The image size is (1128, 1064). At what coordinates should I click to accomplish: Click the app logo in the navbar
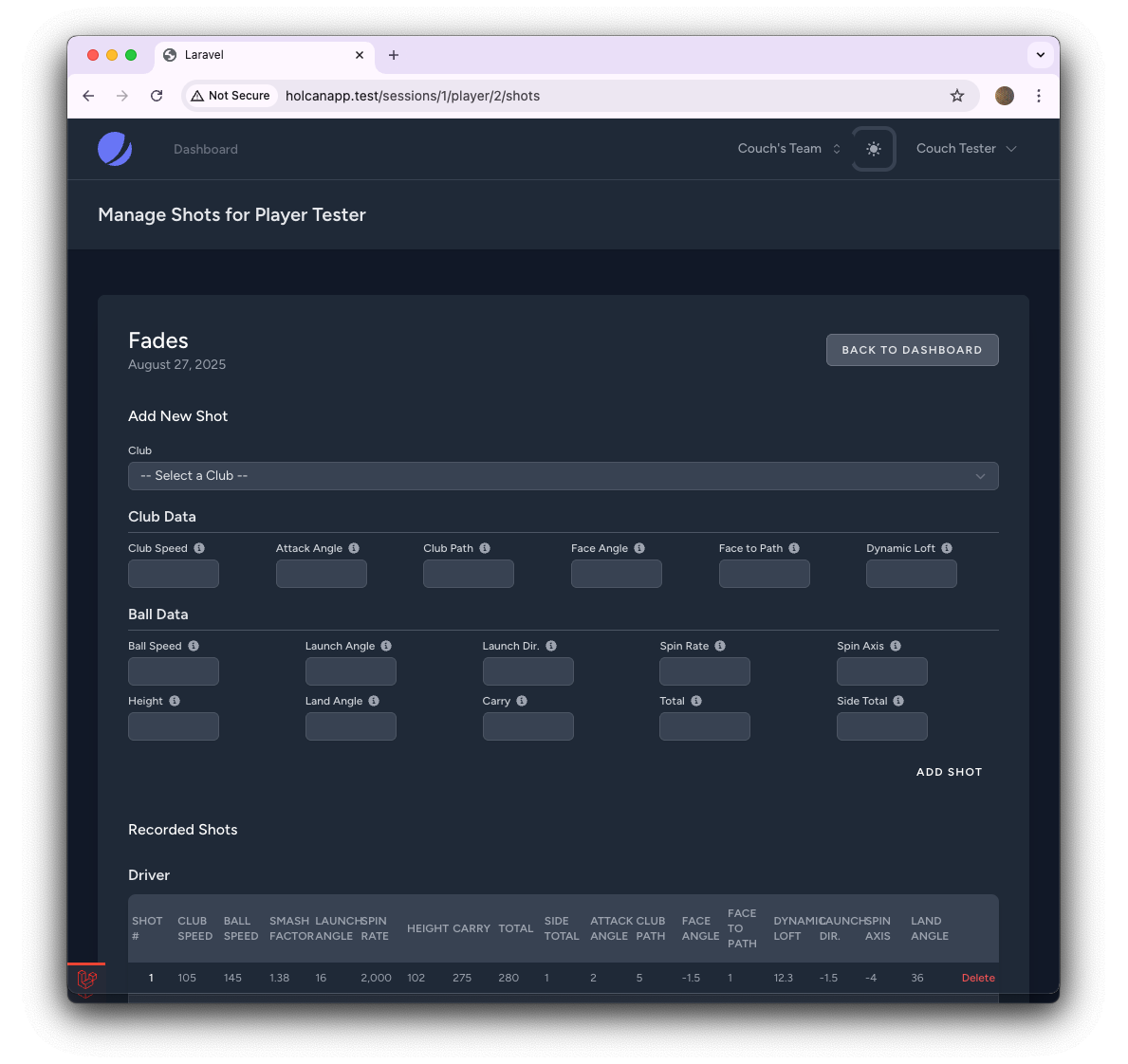115,148
